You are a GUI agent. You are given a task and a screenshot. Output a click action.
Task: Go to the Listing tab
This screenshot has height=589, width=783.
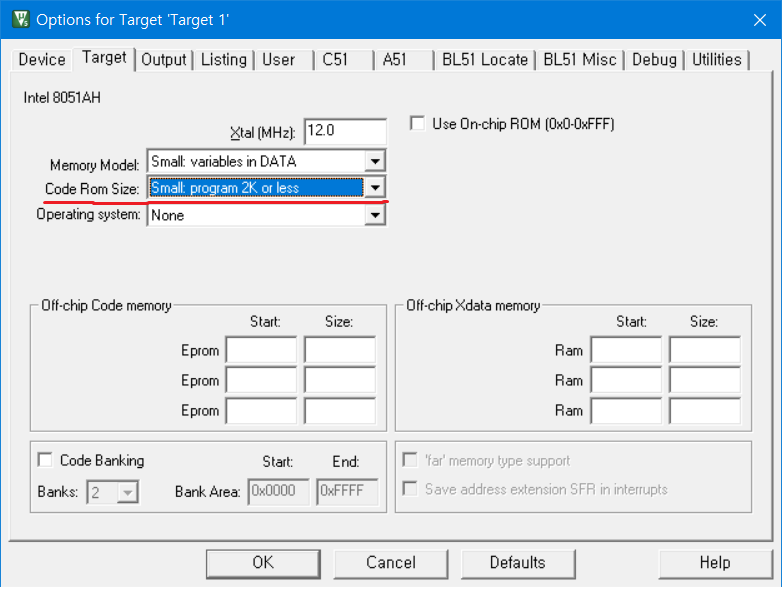point(224,60)
